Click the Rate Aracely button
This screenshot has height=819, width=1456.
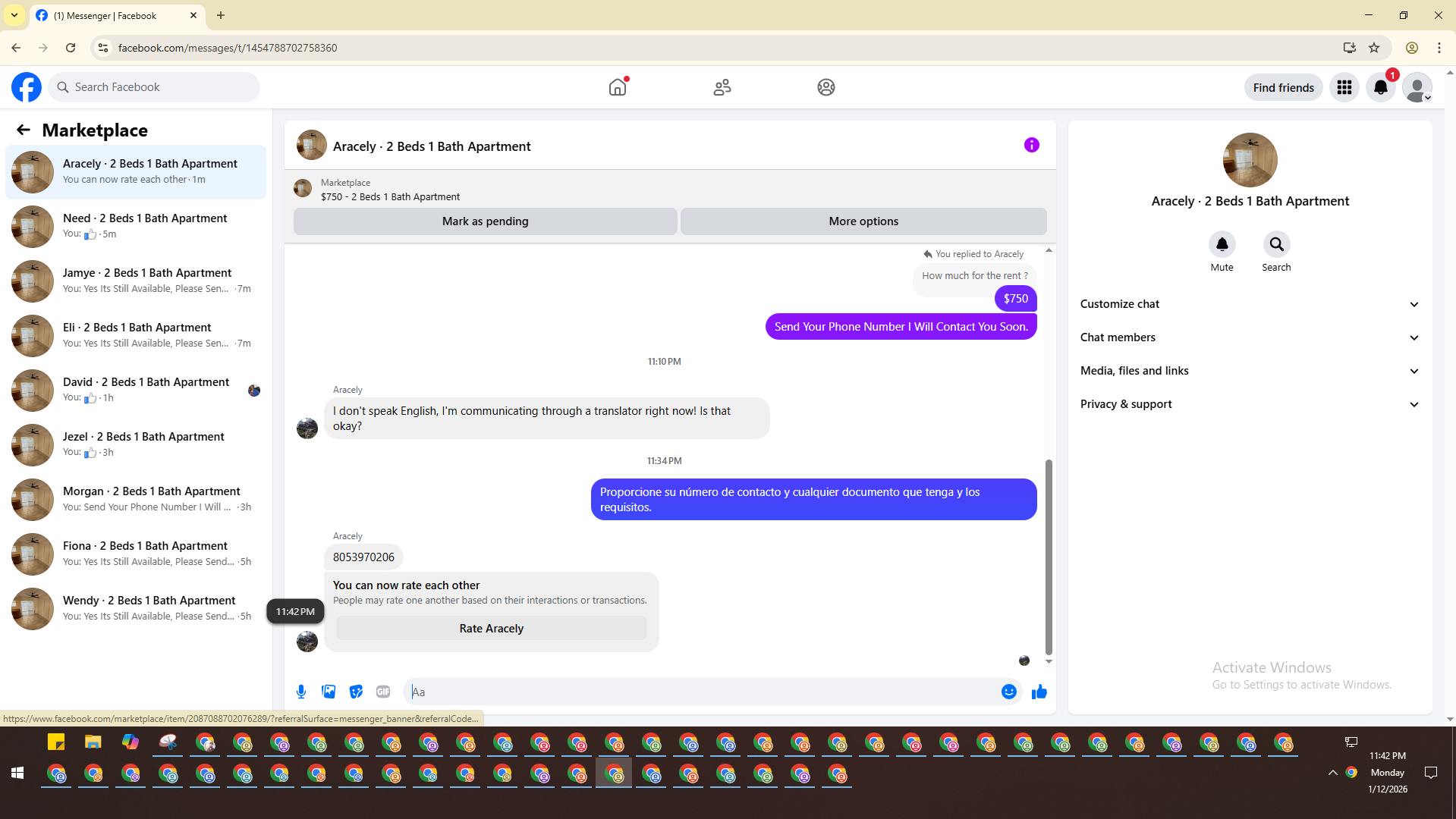point(492,629)
